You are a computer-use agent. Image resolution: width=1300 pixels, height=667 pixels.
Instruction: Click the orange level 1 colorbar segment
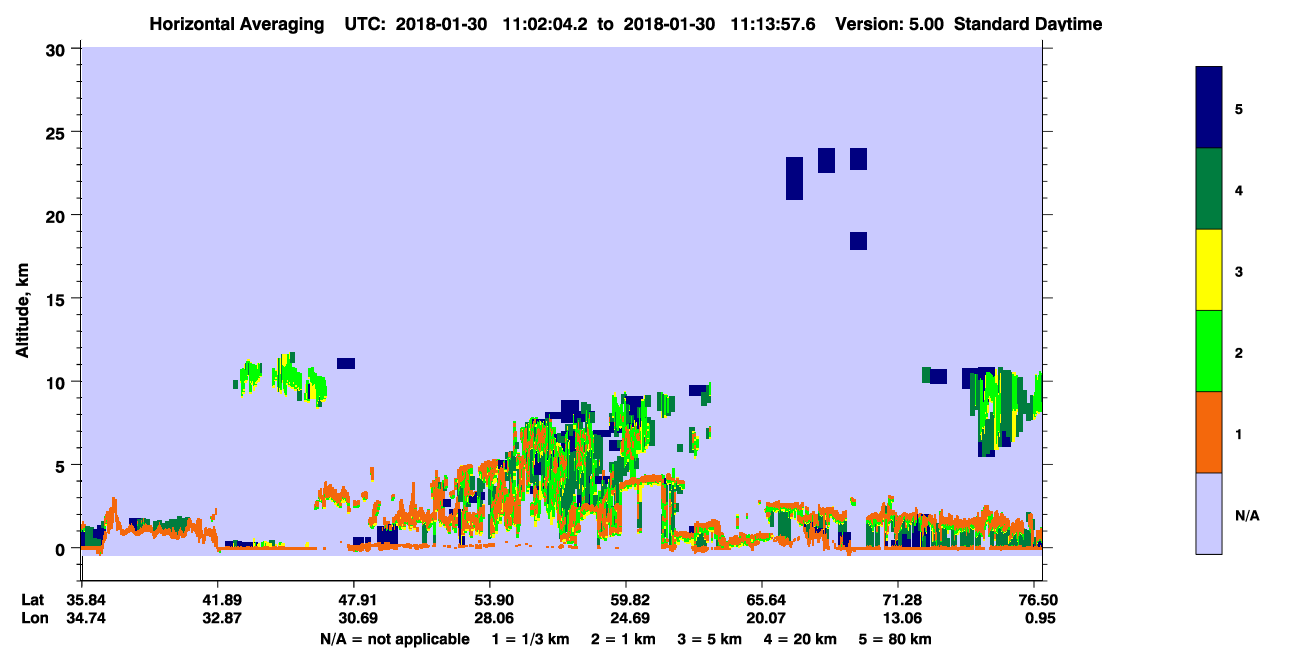click(1209, 432)
